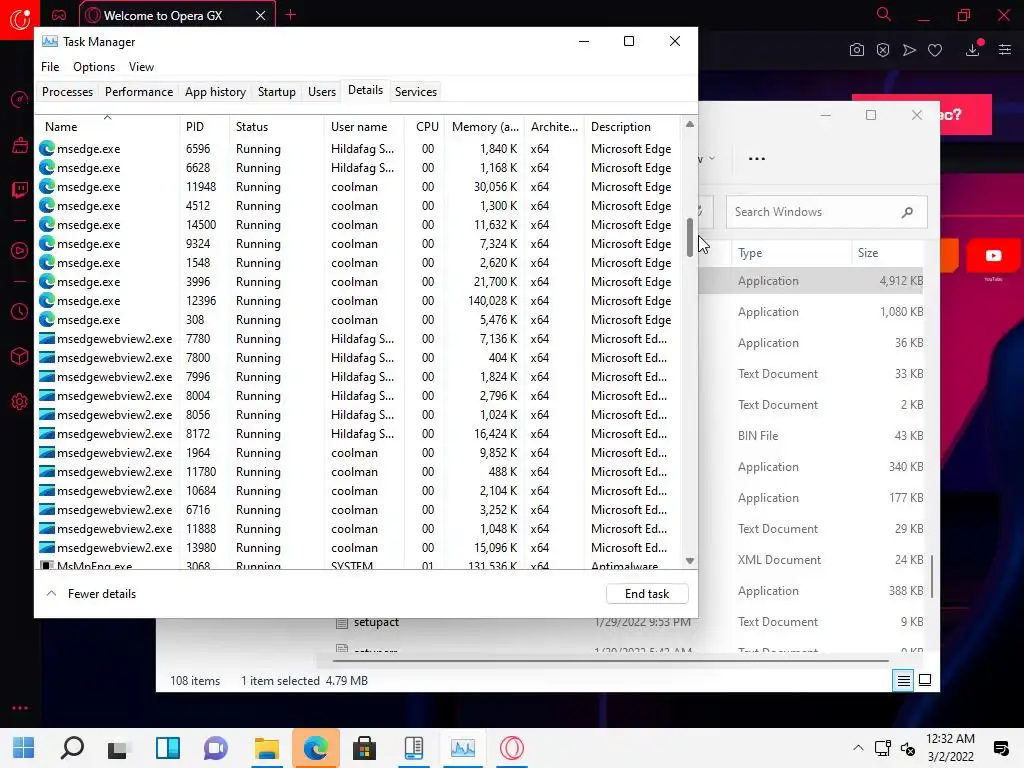Open the Opera GX main menu logo

(x=19, y=19)
